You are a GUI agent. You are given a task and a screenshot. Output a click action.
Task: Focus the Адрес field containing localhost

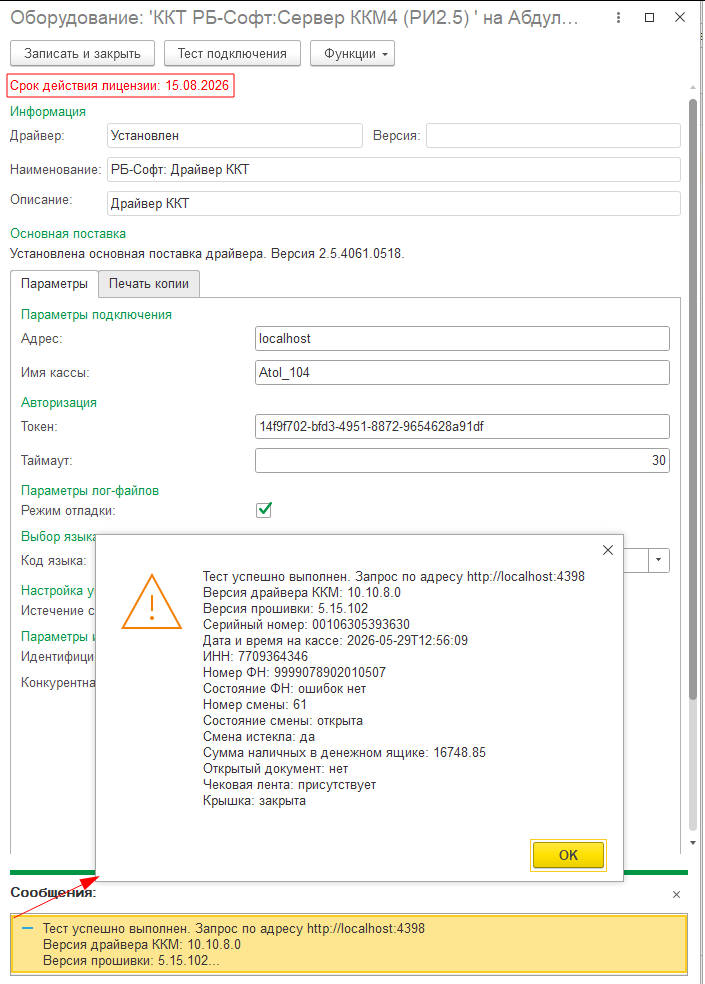click(462, 339)
